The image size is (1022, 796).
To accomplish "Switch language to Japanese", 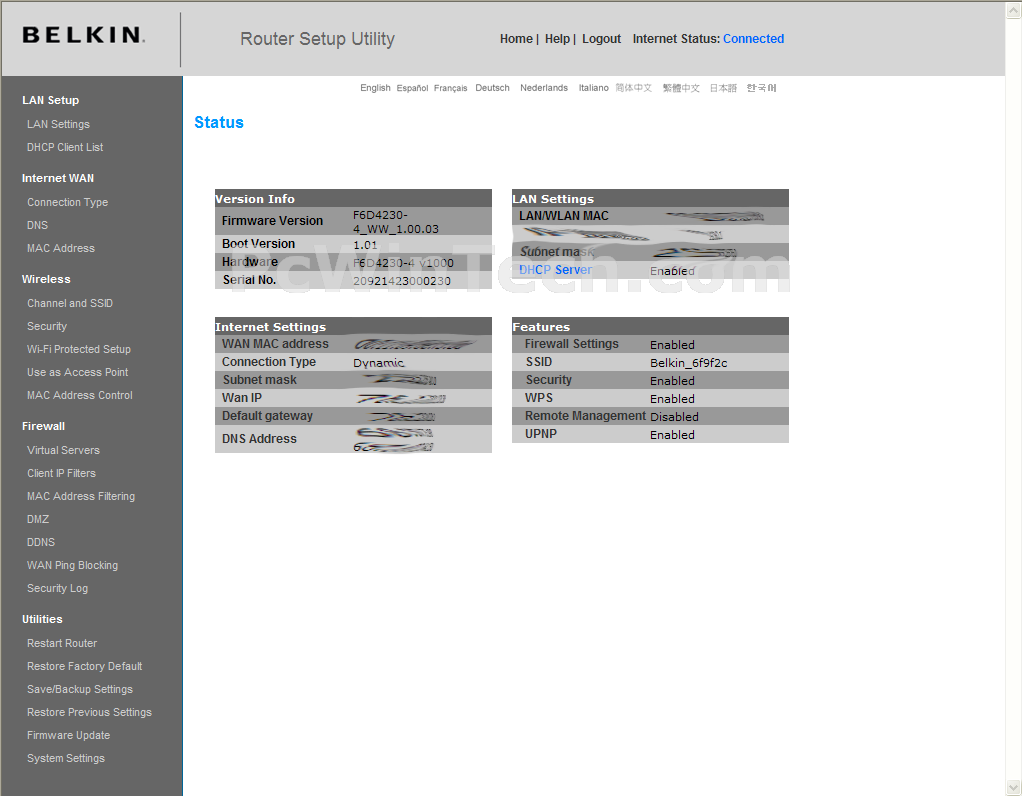I will (x=723, y=88).
